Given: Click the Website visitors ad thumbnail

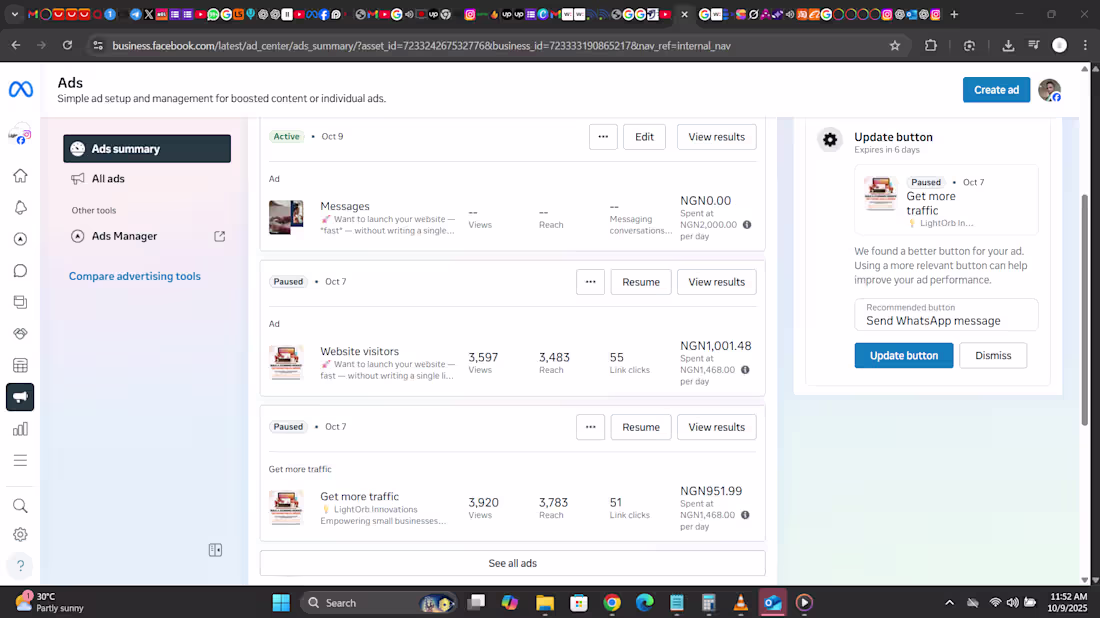Looking at the screenshot, I should click(286, 363).
